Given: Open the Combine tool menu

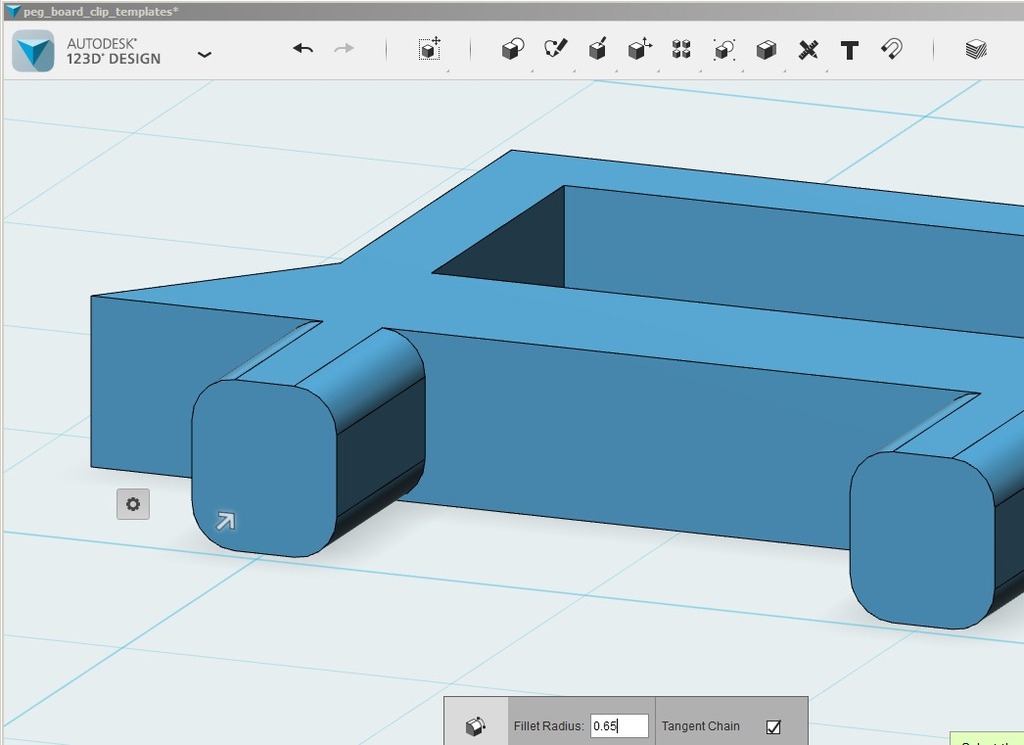Looking at the screenshot, I should click(766, 50).
